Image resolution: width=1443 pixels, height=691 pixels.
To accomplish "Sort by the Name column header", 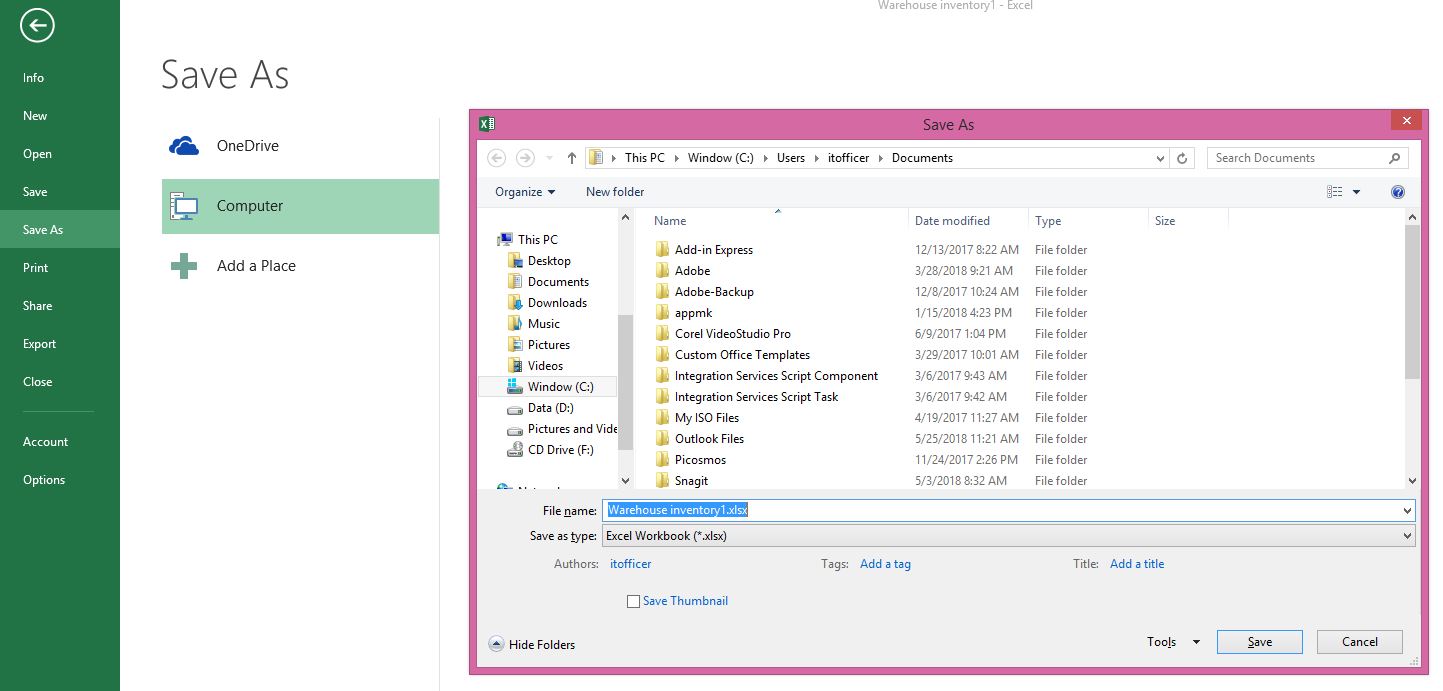I will 670,221.
